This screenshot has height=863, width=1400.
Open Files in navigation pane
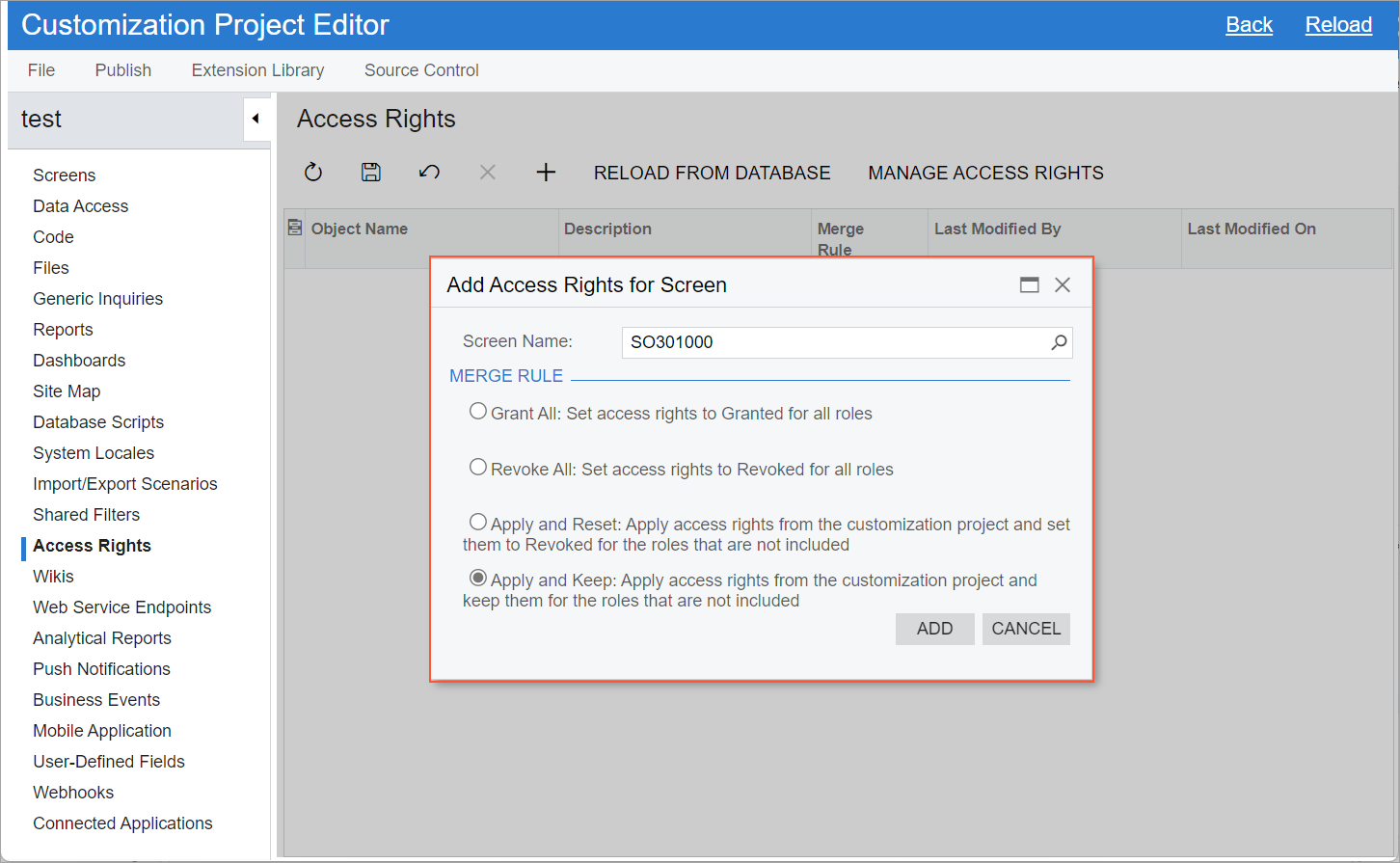pos(51,268)
